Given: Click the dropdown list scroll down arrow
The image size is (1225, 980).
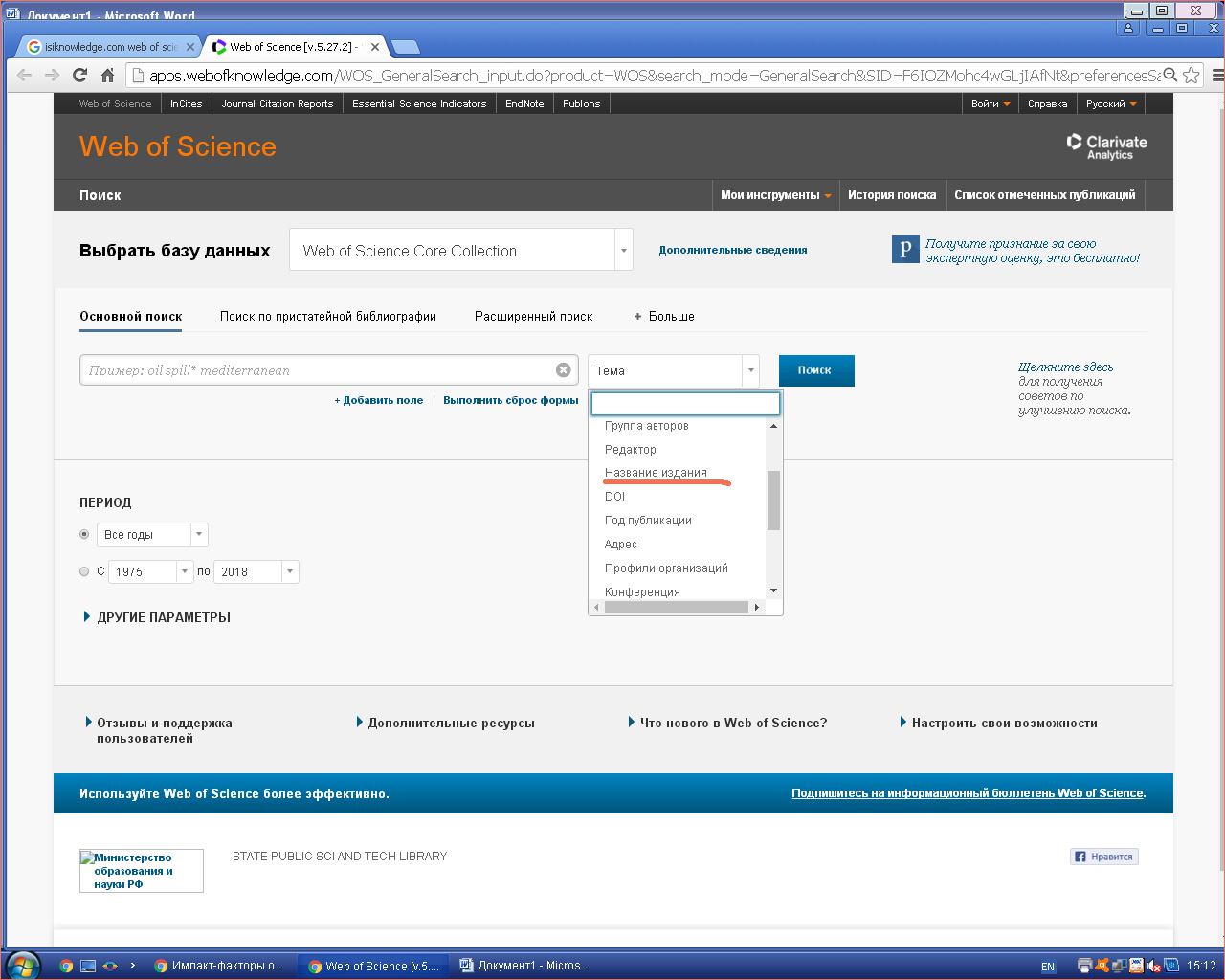Looking at the screenshot, I should tap(773, 590).
